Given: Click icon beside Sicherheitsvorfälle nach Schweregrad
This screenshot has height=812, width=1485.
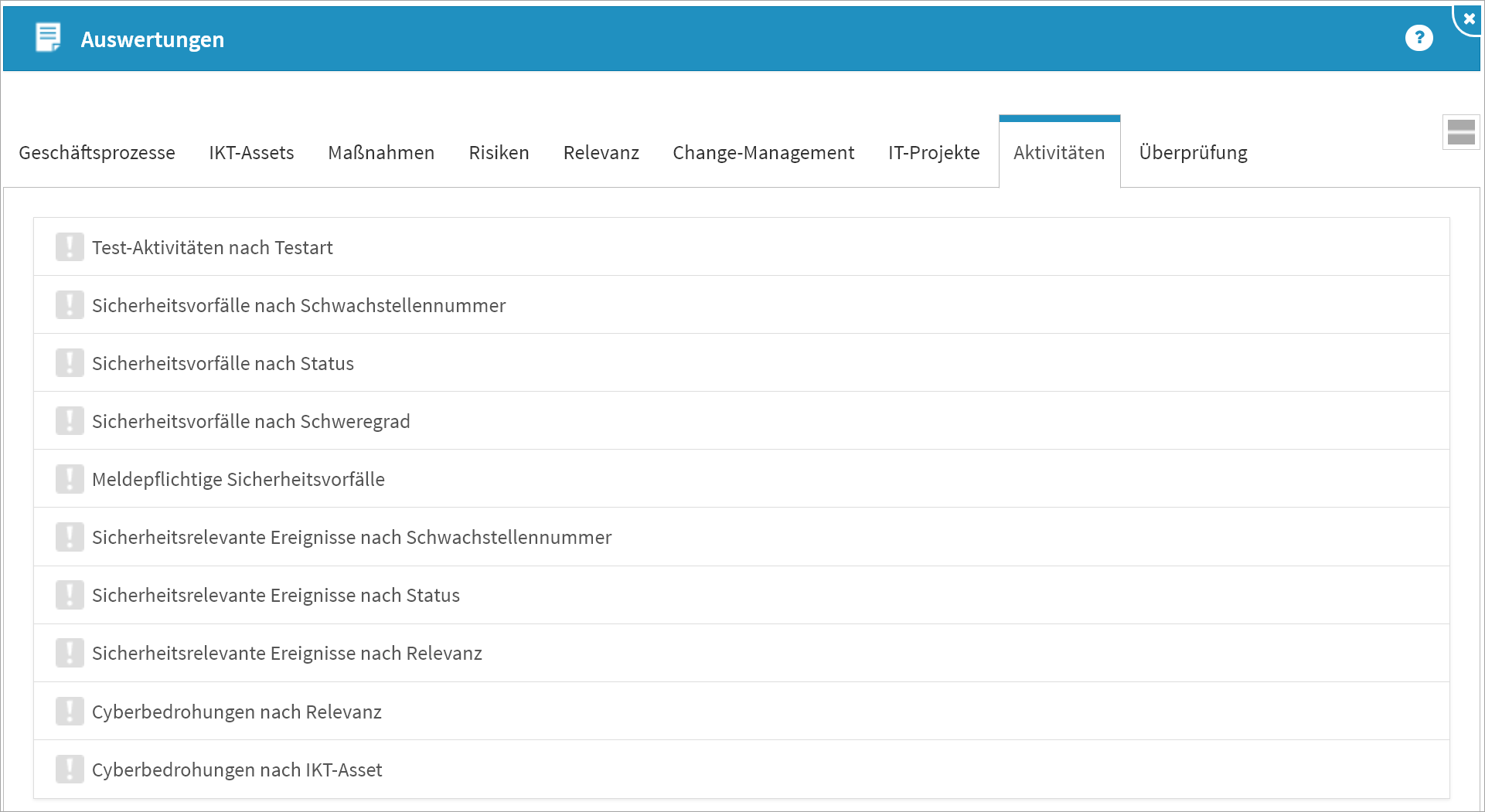Looking at the screenshot, I should (x=70, y=421).
